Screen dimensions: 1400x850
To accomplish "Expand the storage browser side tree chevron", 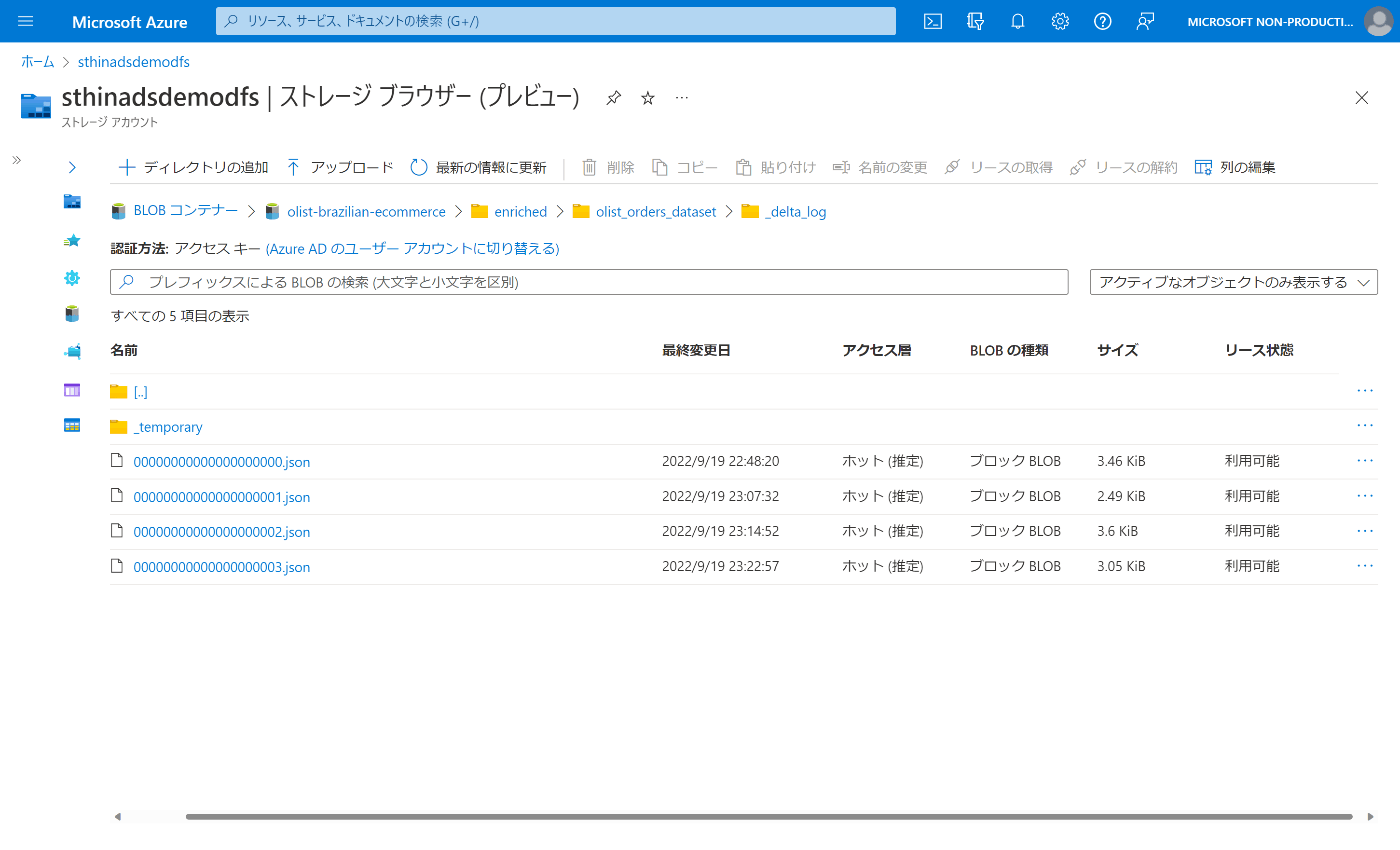I will coord(72,167).
